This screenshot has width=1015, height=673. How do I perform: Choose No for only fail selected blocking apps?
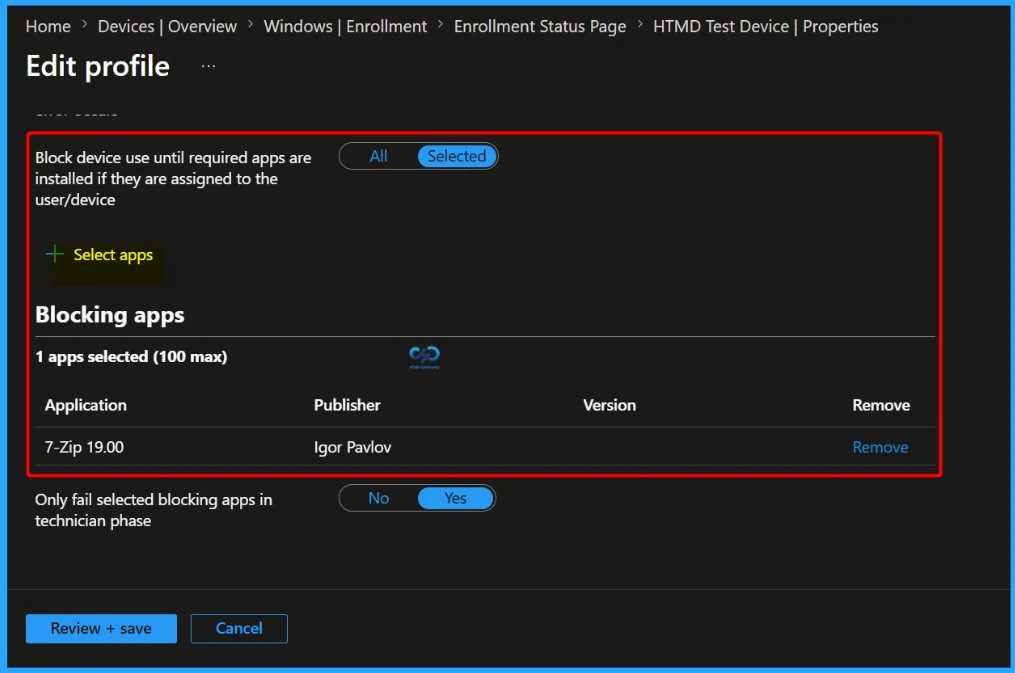pos(379,498)
